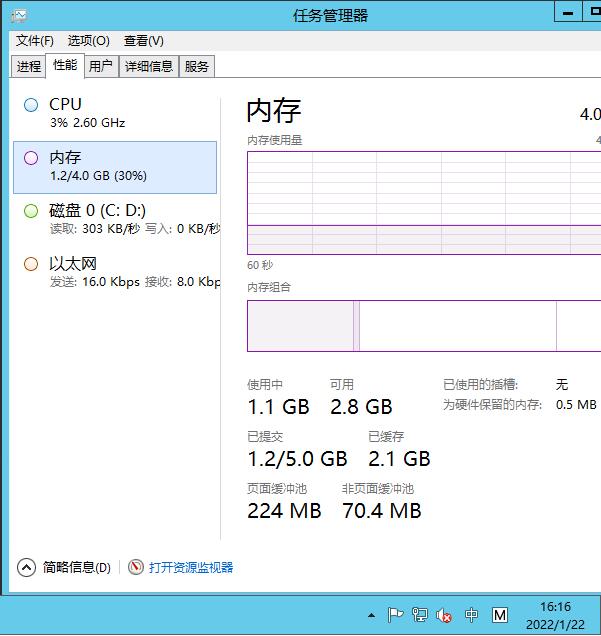The width and height of the screenshot is (601, 636).
Task: Click the green disk 0 circle icon
Action: 31,211
